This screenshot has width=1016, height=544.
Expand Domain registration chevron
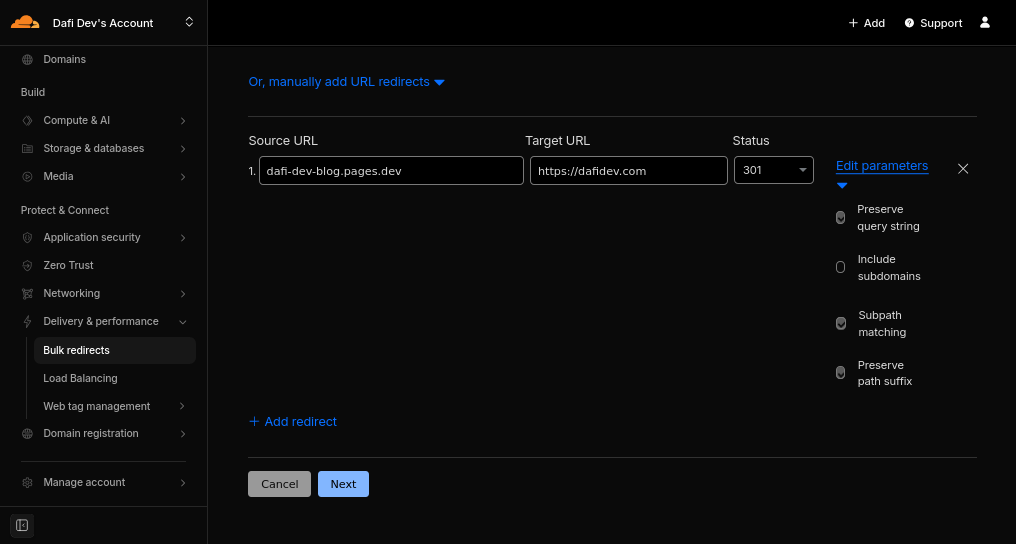[183, 433]
